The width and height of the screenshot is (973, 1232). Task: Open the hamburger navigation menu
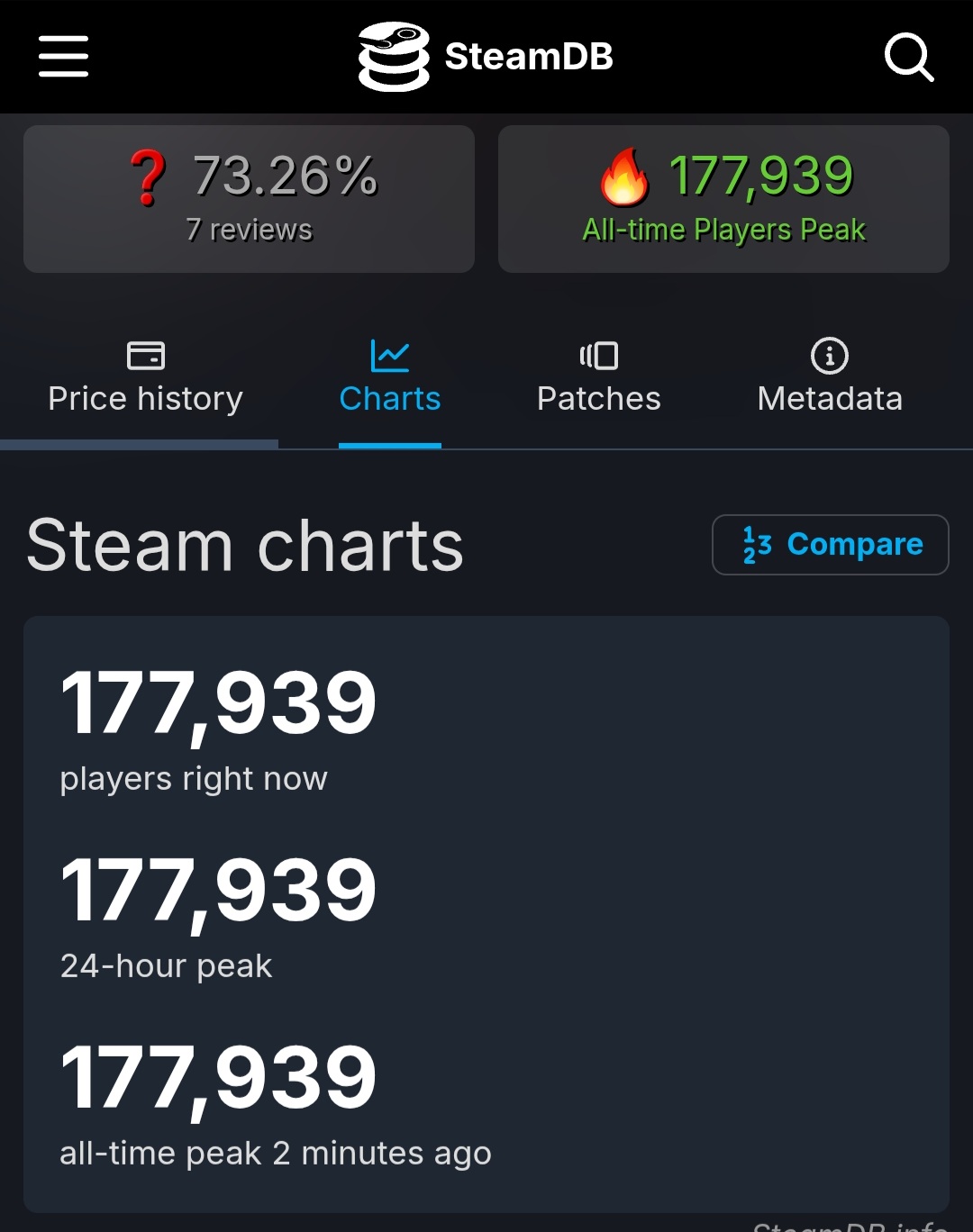tap(63, 57)
